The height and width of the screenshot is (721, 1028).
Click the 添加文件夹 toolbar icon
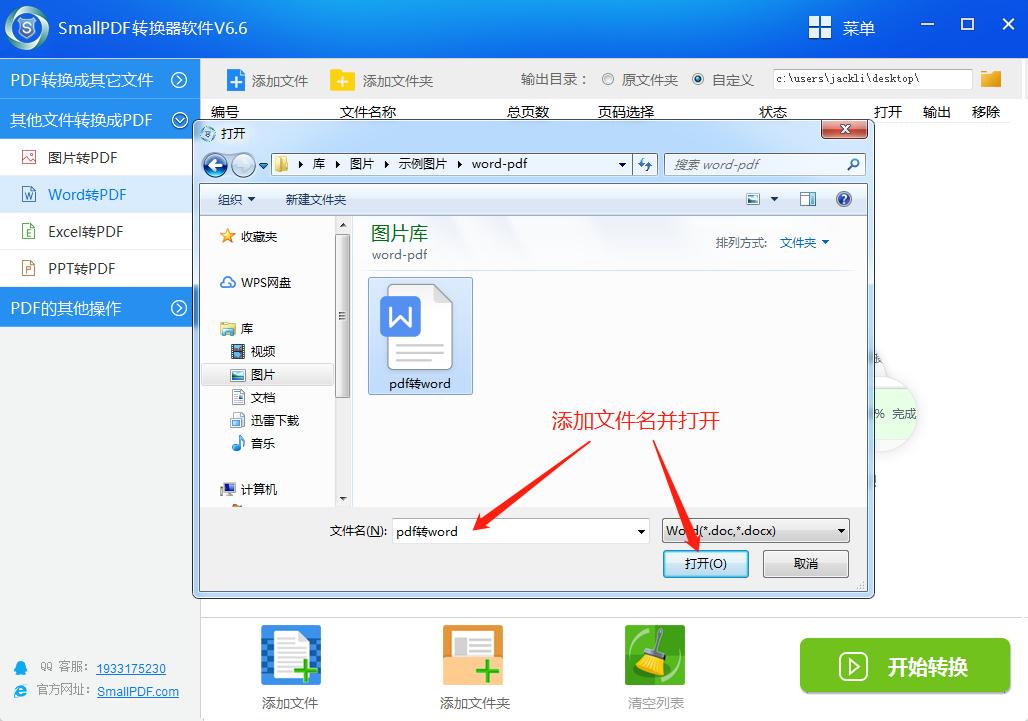[x=345, y=79]
